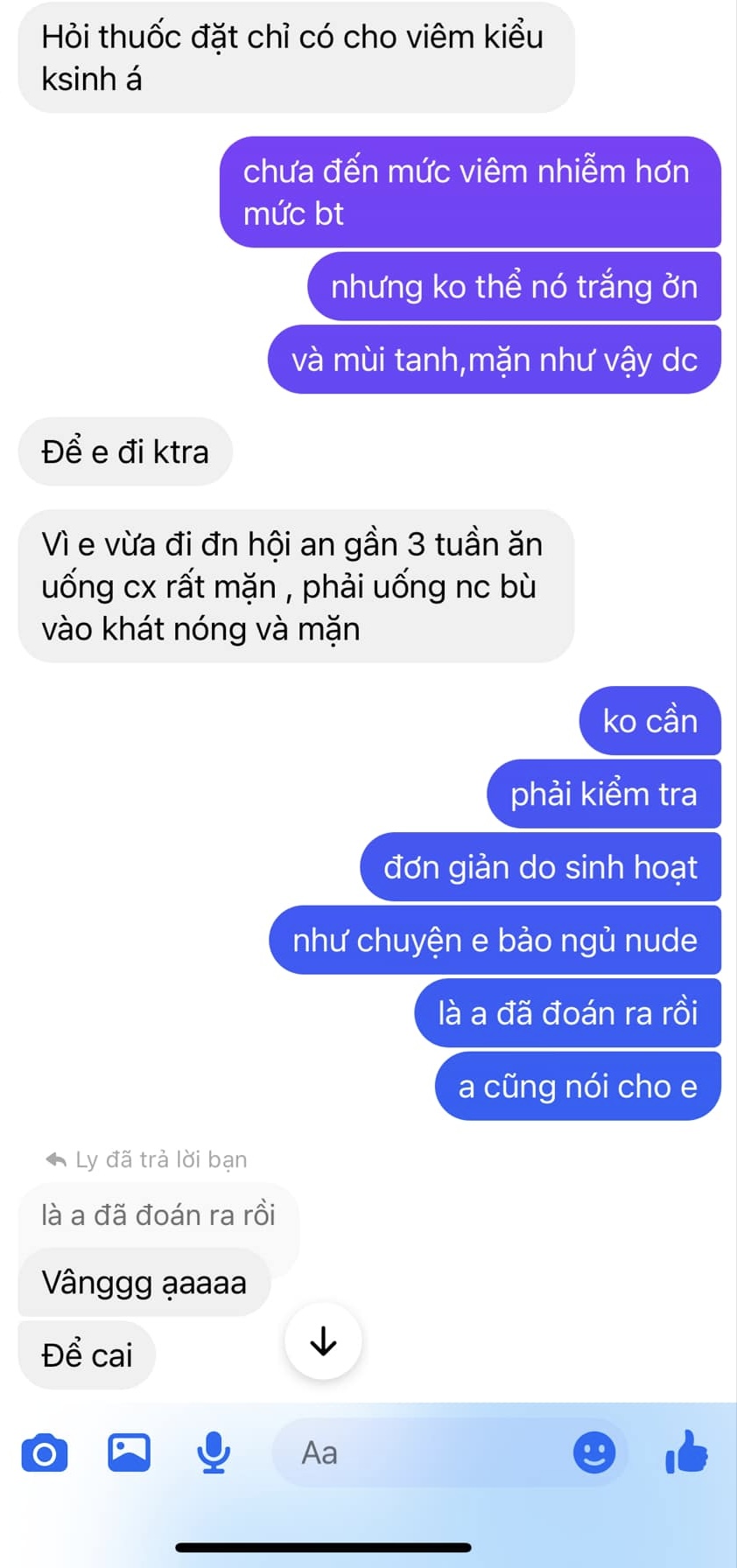
Task: Tap the 'Vânggg ạaaaa' message
Action: coord(144,1283)
